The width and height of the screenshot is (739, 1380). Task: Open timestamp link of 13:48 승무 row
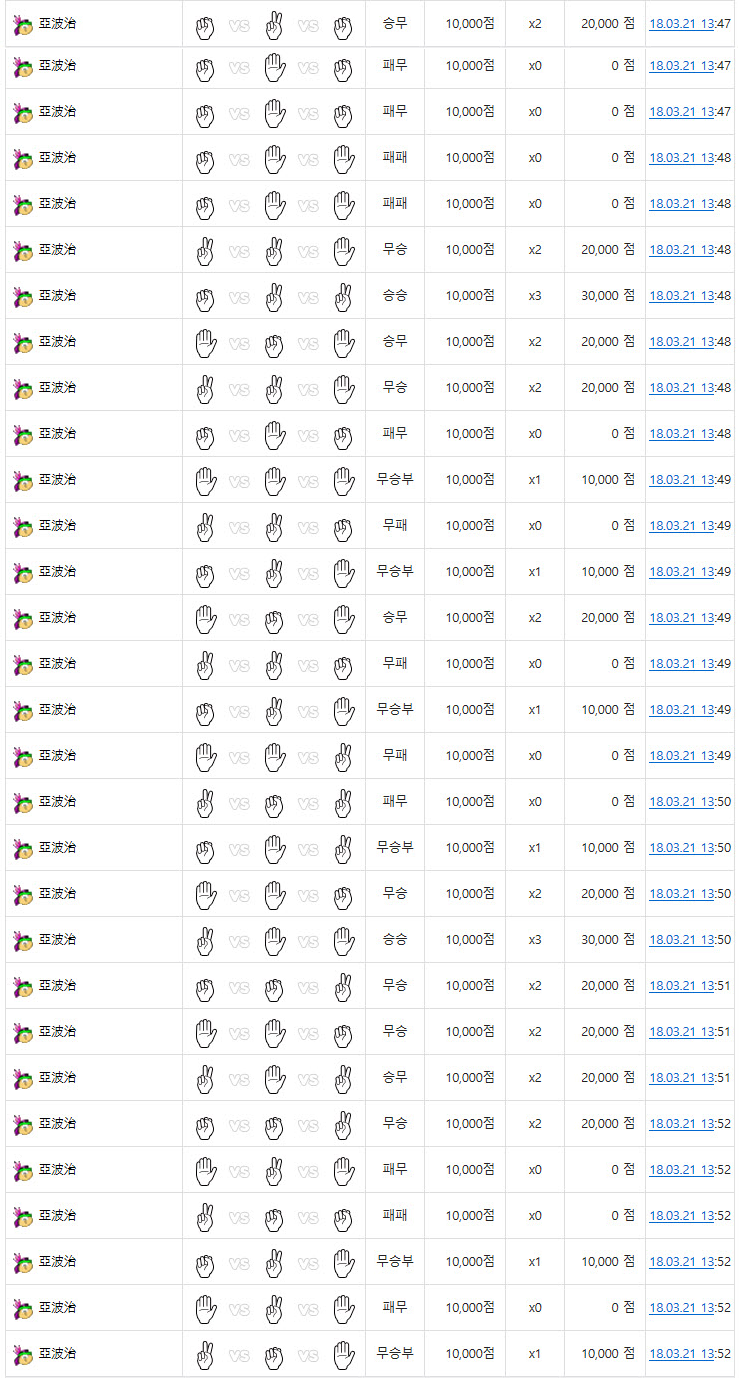point(690,342)
